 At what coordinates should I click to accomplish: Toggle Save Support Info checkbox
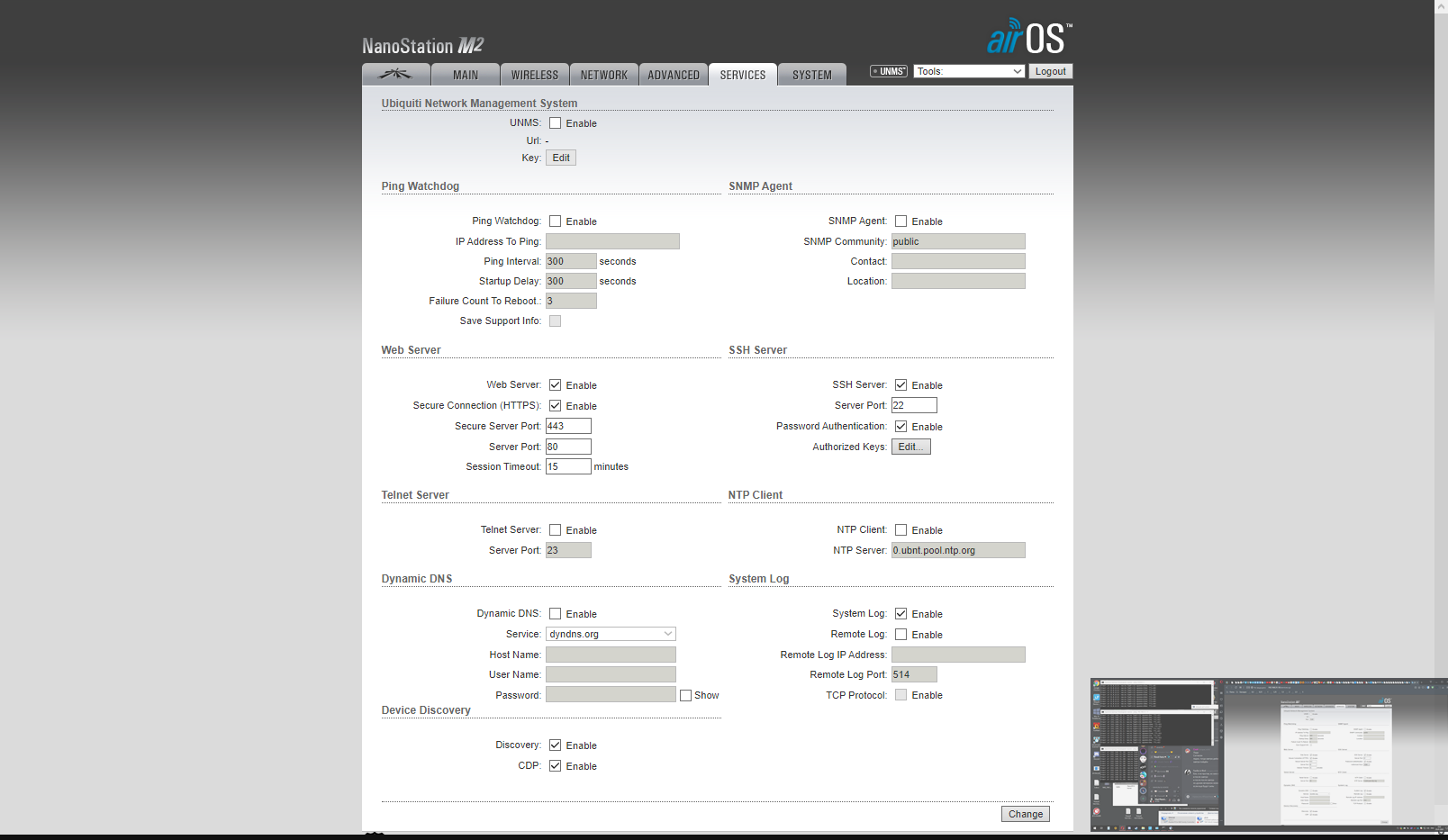point(555,321)
